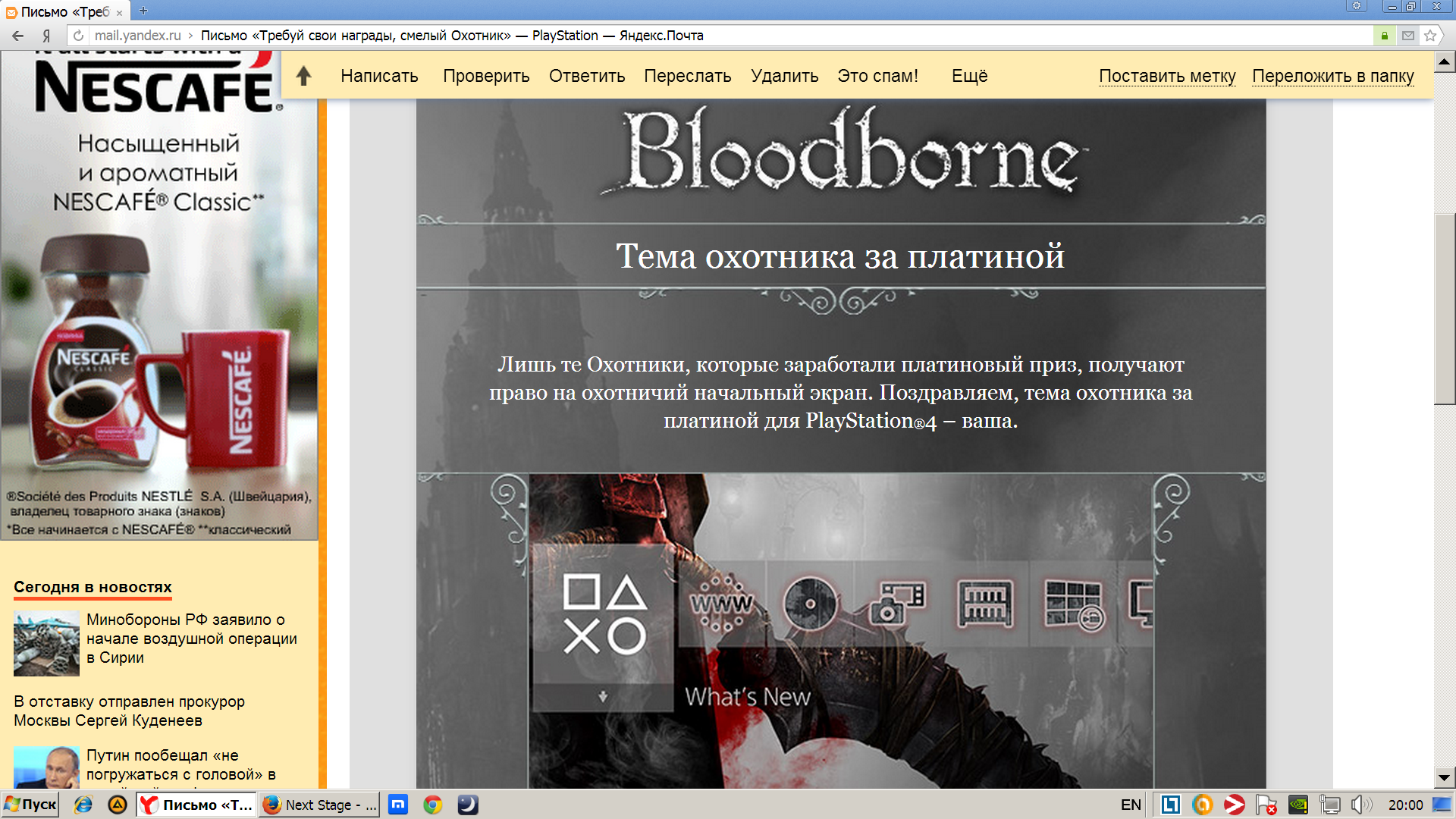1456x819 pixels.
Task: Open a new browser tab with plus button
Action: pos(143,11)
